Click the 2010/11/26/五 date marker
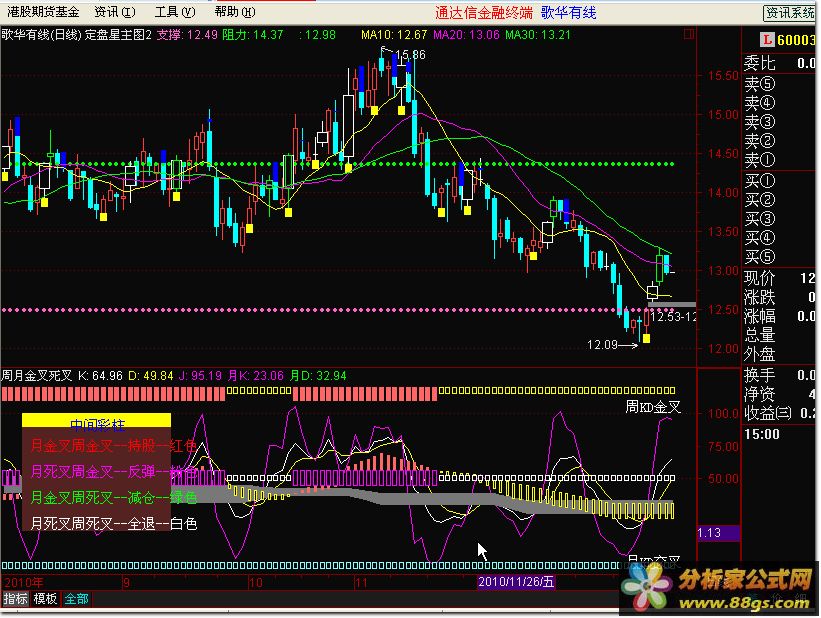821x618 pixels. [x=516, y=582]
